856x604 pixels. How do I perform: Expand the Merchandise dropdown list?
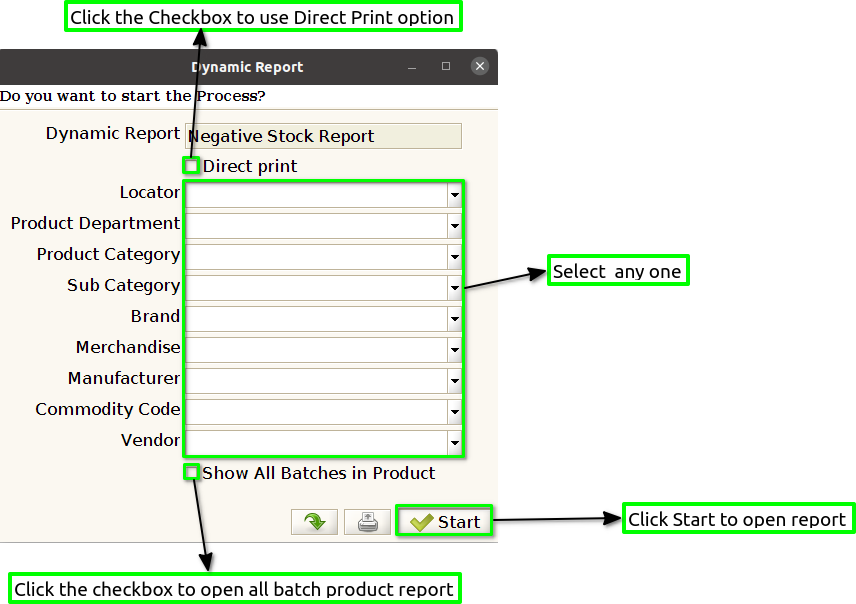point(454,350)
